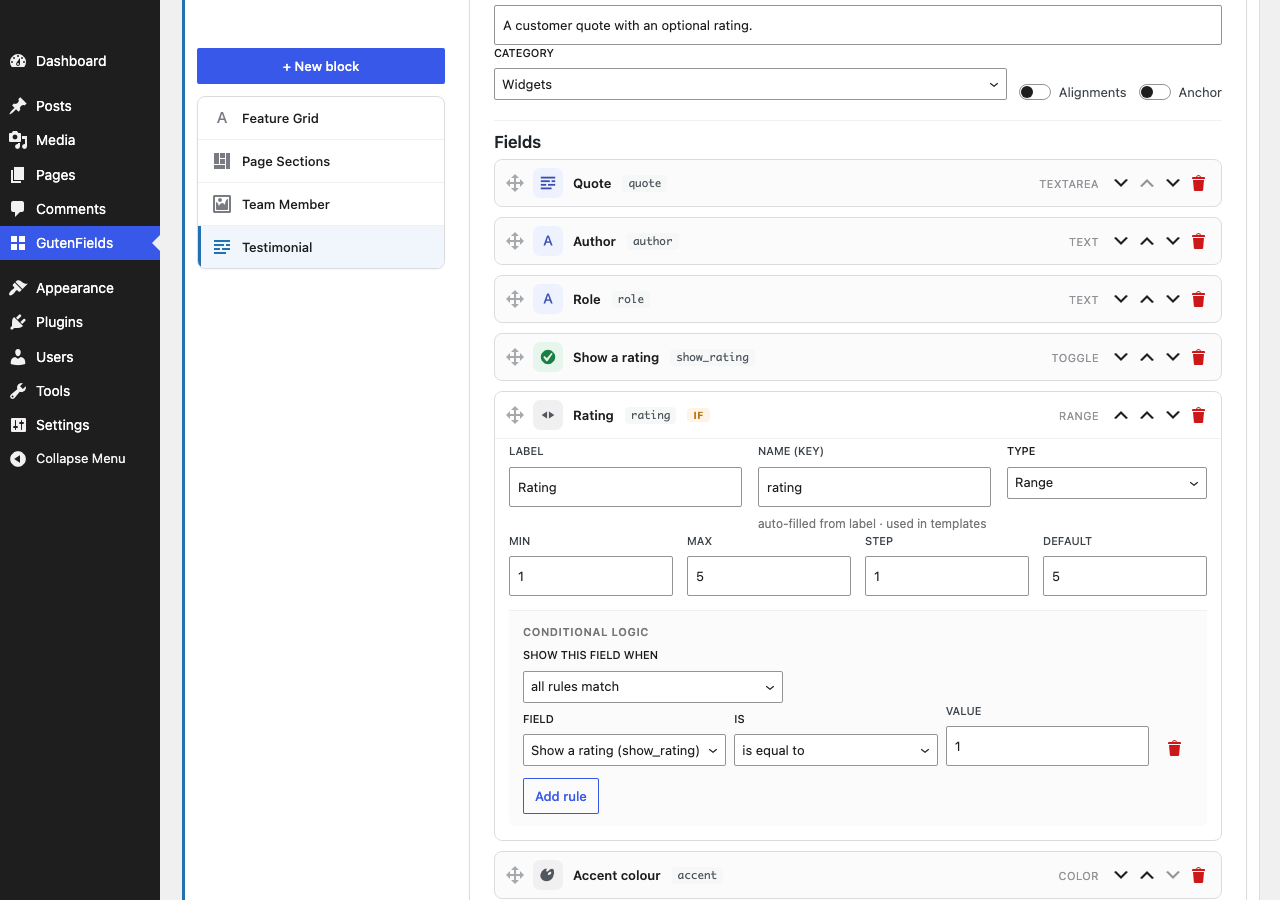
Task: Expand the Accent colour field settings
Action: point(1121,875)
